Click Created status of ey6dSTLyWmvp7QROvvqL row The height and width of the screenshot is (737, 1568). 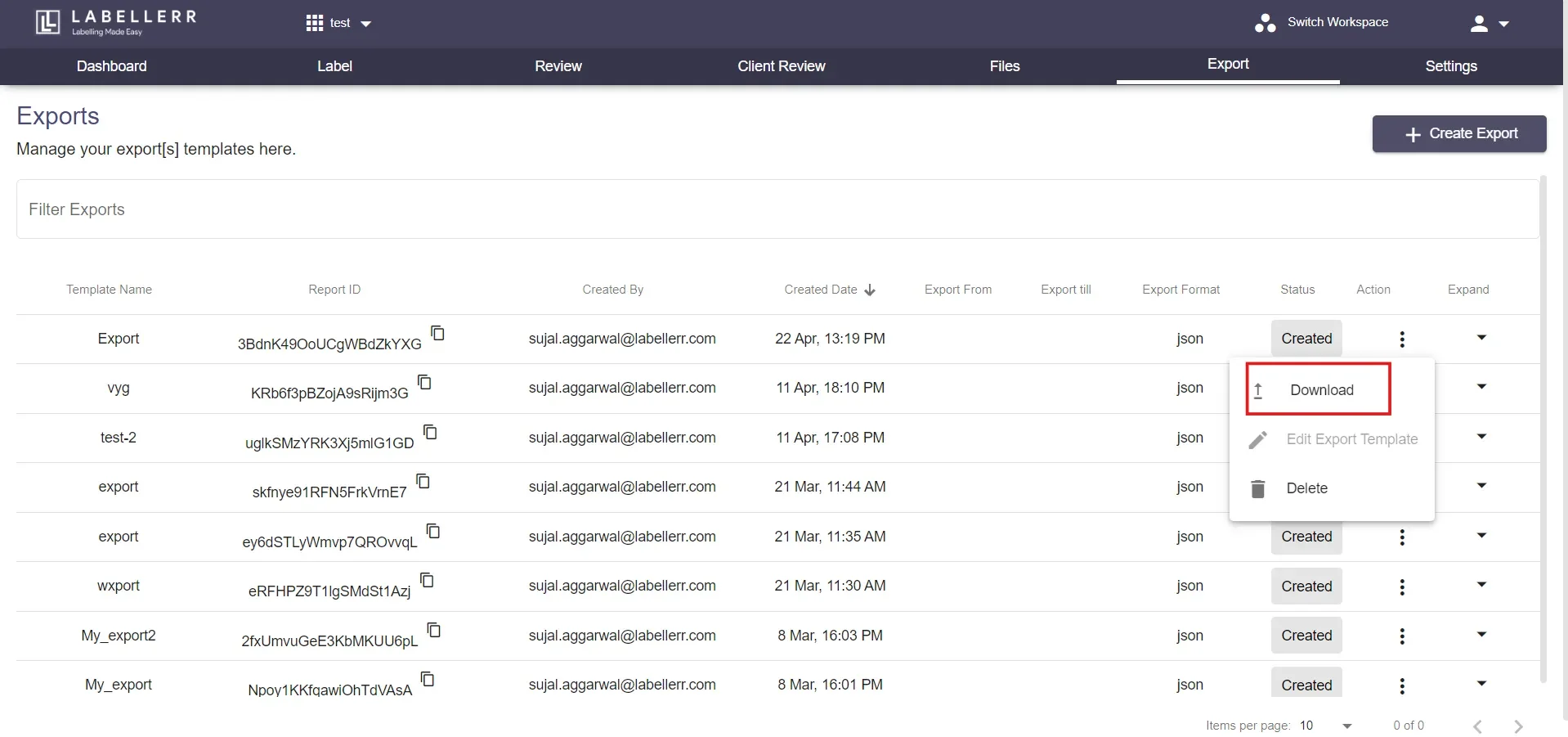1306,537
